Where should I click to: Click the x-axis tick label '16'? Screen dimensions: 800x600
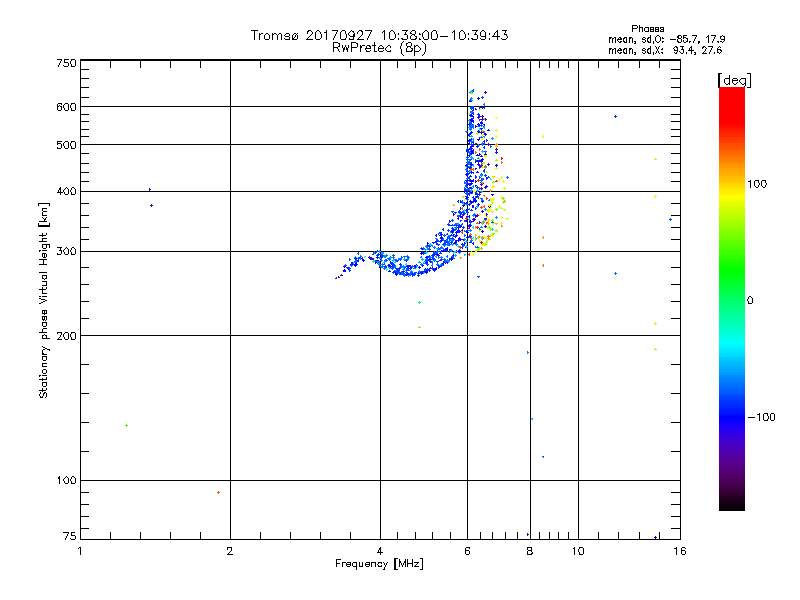pyautogui.click(x=680, y=551)
